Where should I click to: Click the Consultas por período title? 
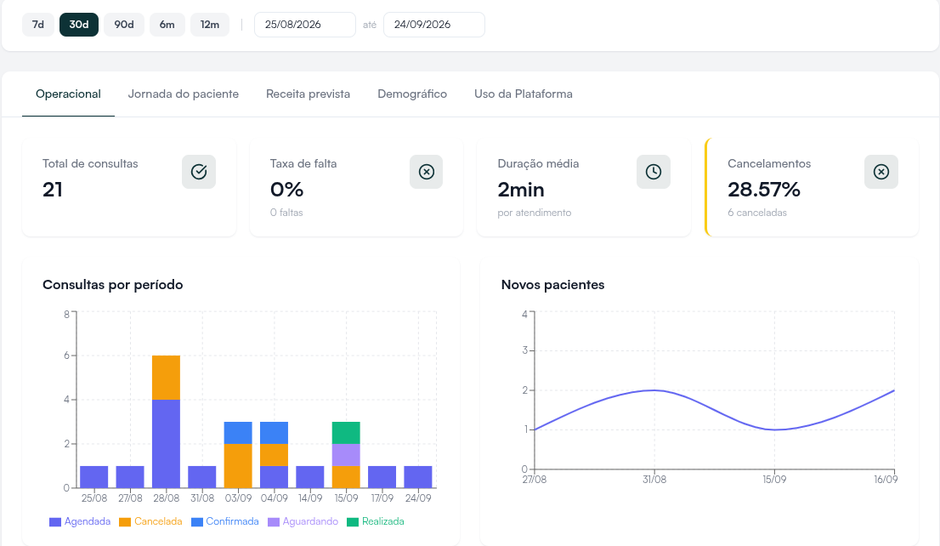tap(113, 285)
